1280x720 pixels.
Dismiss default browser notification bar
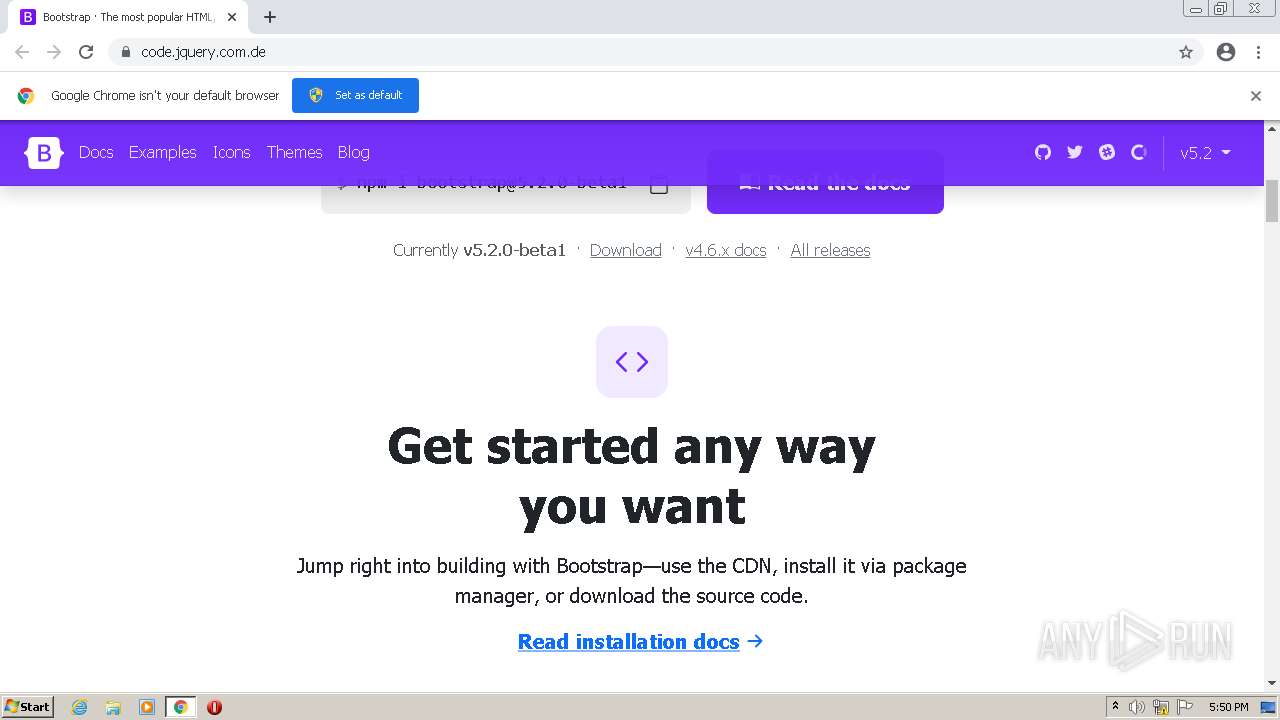(x=1256, y=96)
